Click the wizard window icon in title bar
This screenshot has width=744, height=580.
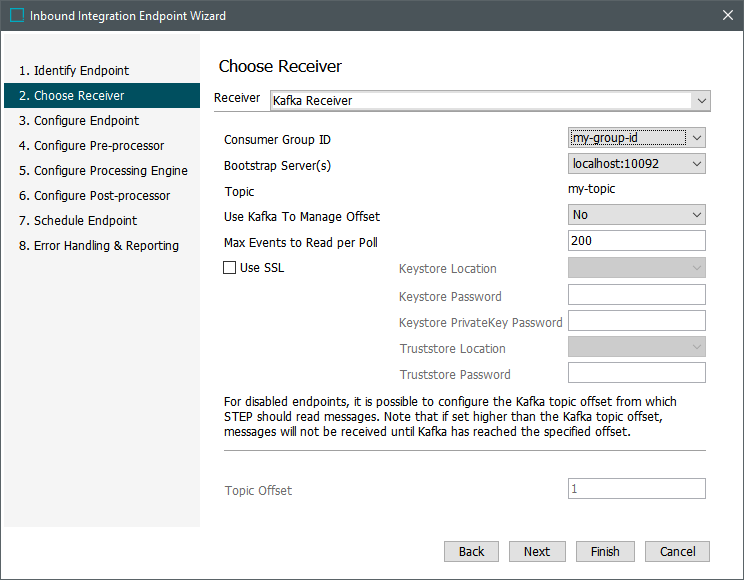pyautogui.click(x=16, y=16)
